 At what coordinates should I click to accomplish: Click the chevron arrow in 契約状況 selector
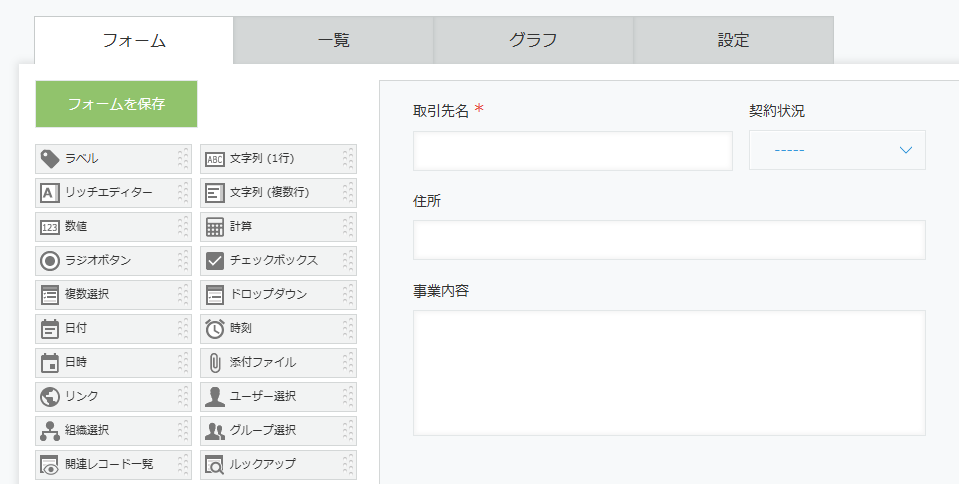(x=906, y=150)
